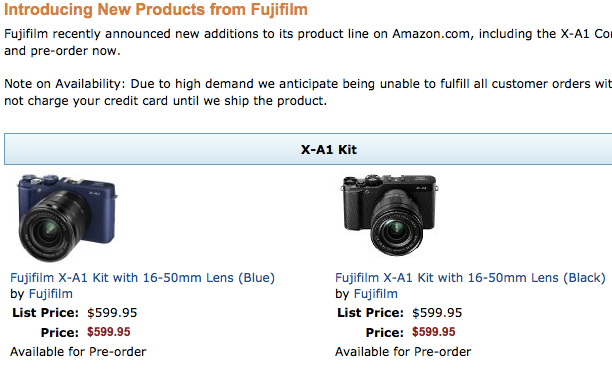The width and height of the screenshot is (612, 386).
Task: Click the $599.95 list price under the black kit
Action: pos(437,313)
